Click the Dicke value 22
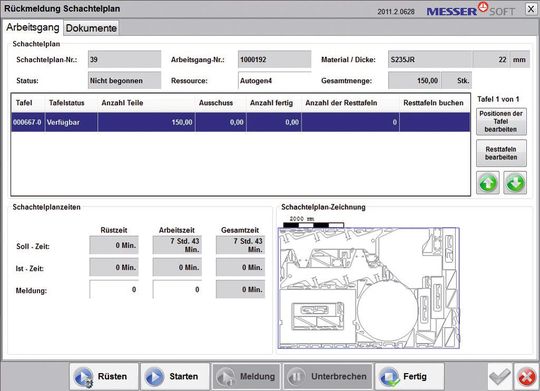 tap(491, 59)
